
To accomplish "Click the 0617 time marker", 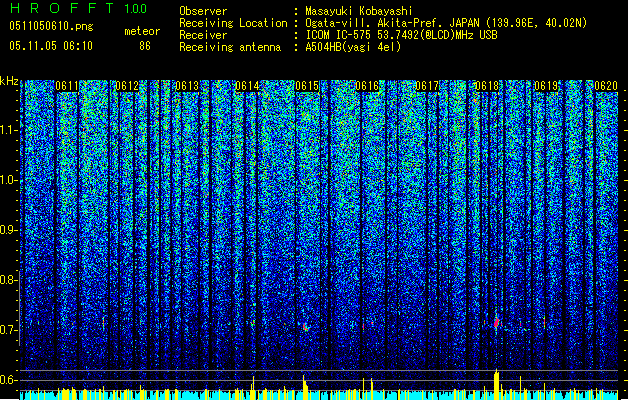I will tap(427, 86).
